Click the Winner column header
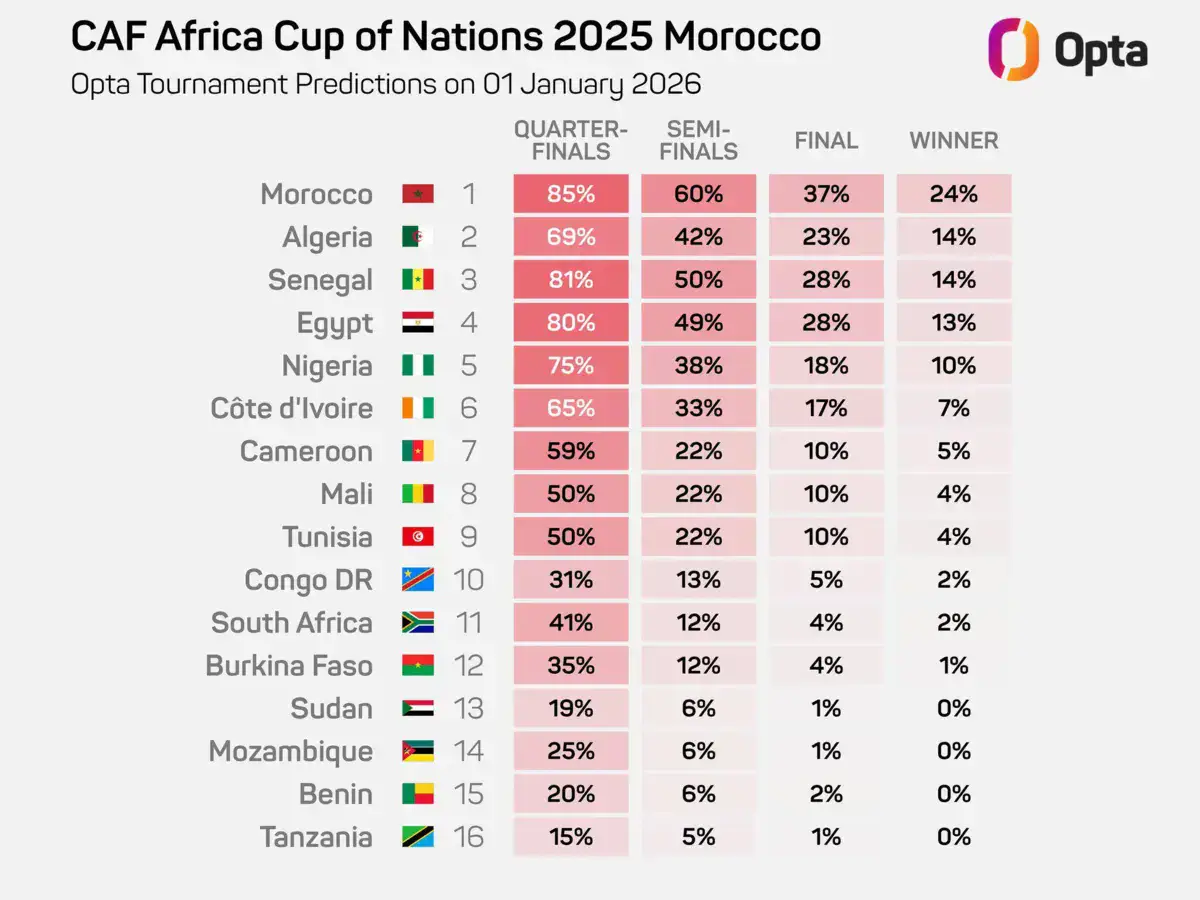This screenshot has height=900, width=1200. 954,141
